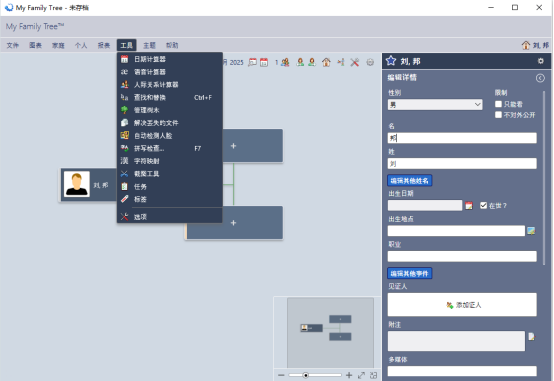Click the people count group icon
The image size is (554, 381).
coord(285,63)
